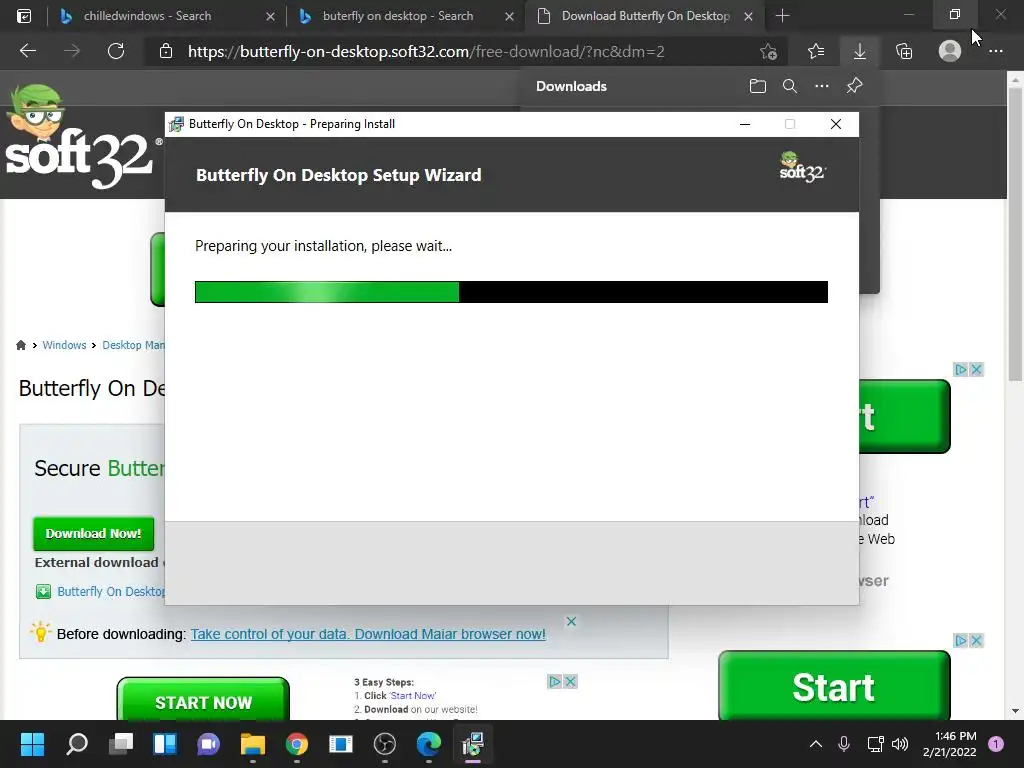Click the installation progress bar
The image size is (1024, 768).
coord(511,292)
